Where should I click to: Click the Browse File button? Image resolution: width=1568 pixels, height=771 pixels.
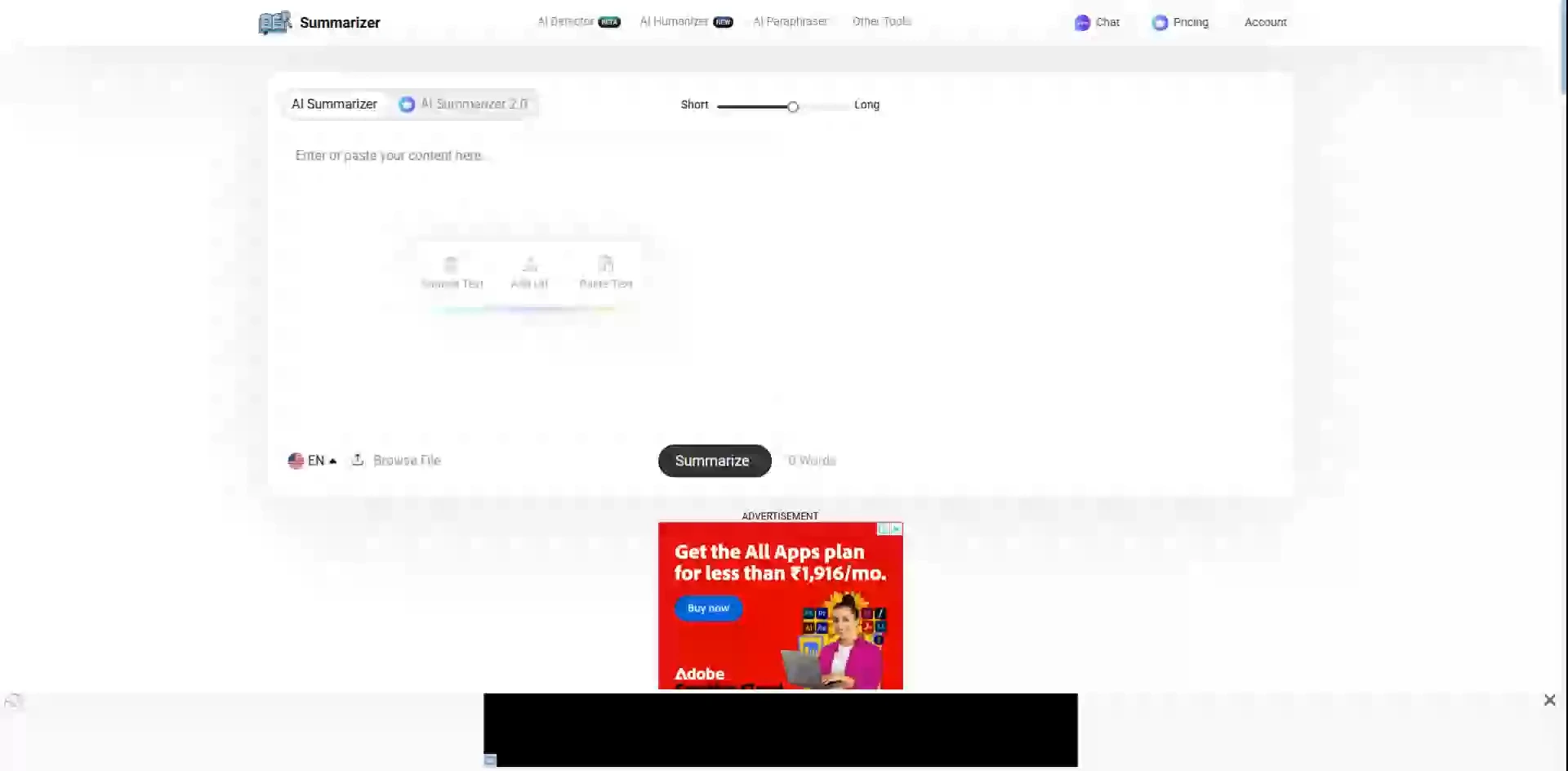407,460
